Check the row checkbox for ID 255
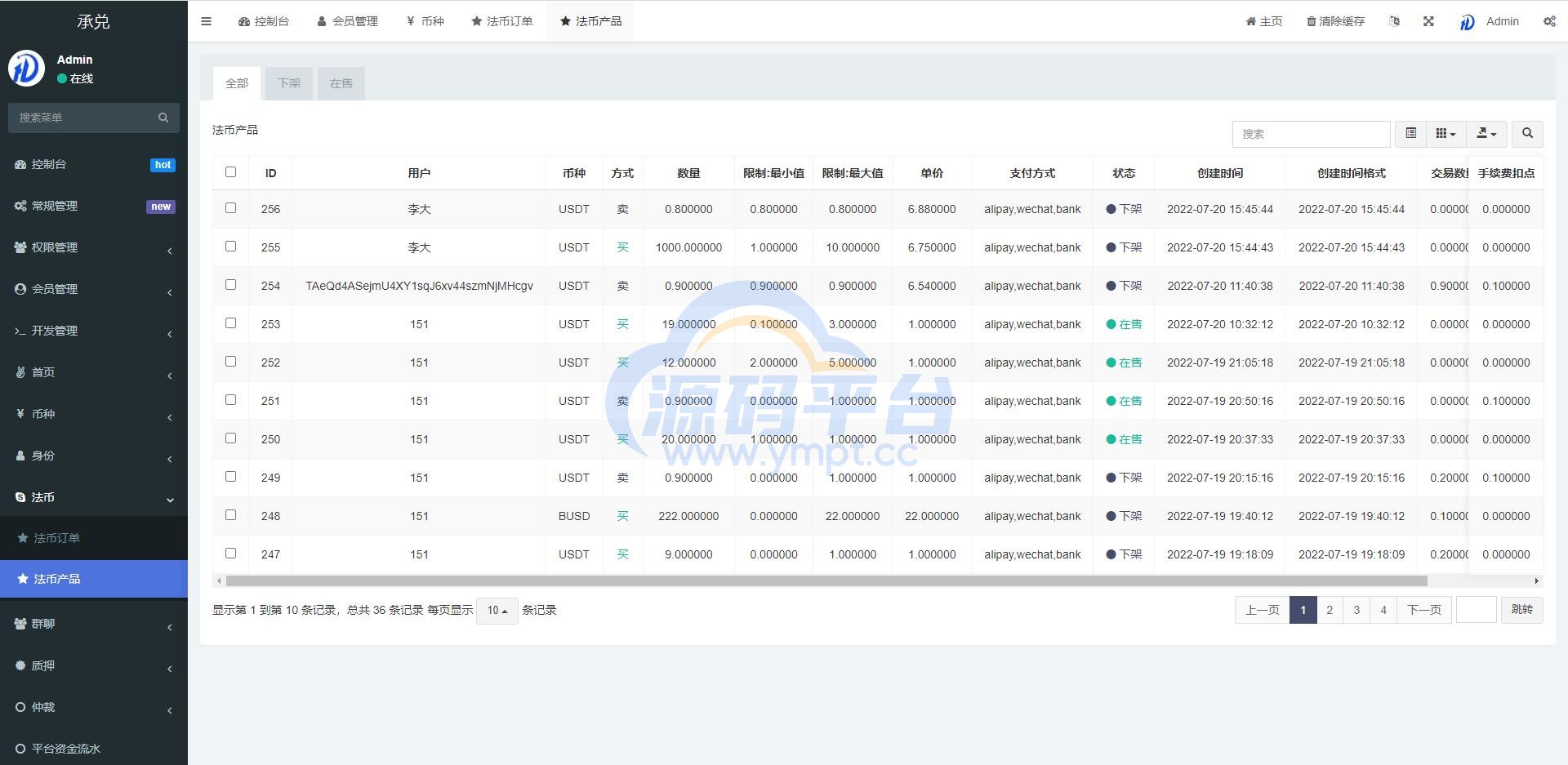The height and width of the screenshot is (765, 1568). (230, 246)
